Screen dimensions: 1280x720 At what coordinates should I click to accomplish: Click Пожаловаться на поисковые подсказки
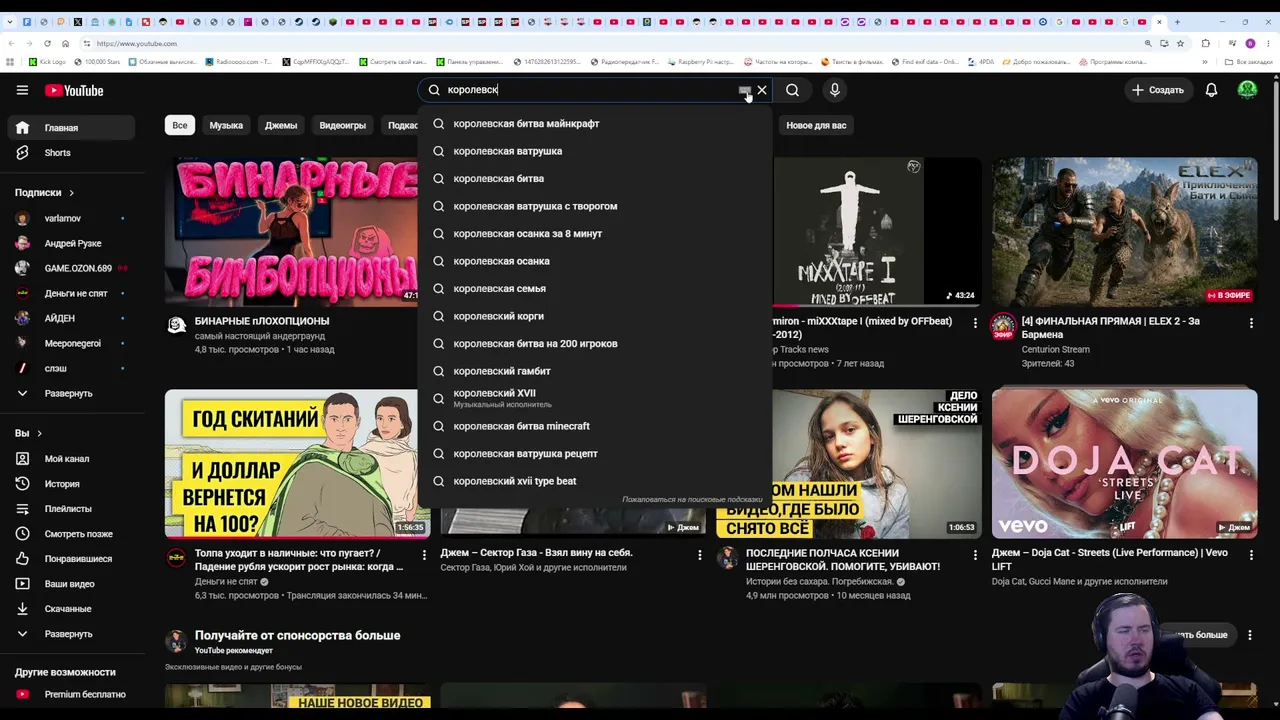pos(692,499)
